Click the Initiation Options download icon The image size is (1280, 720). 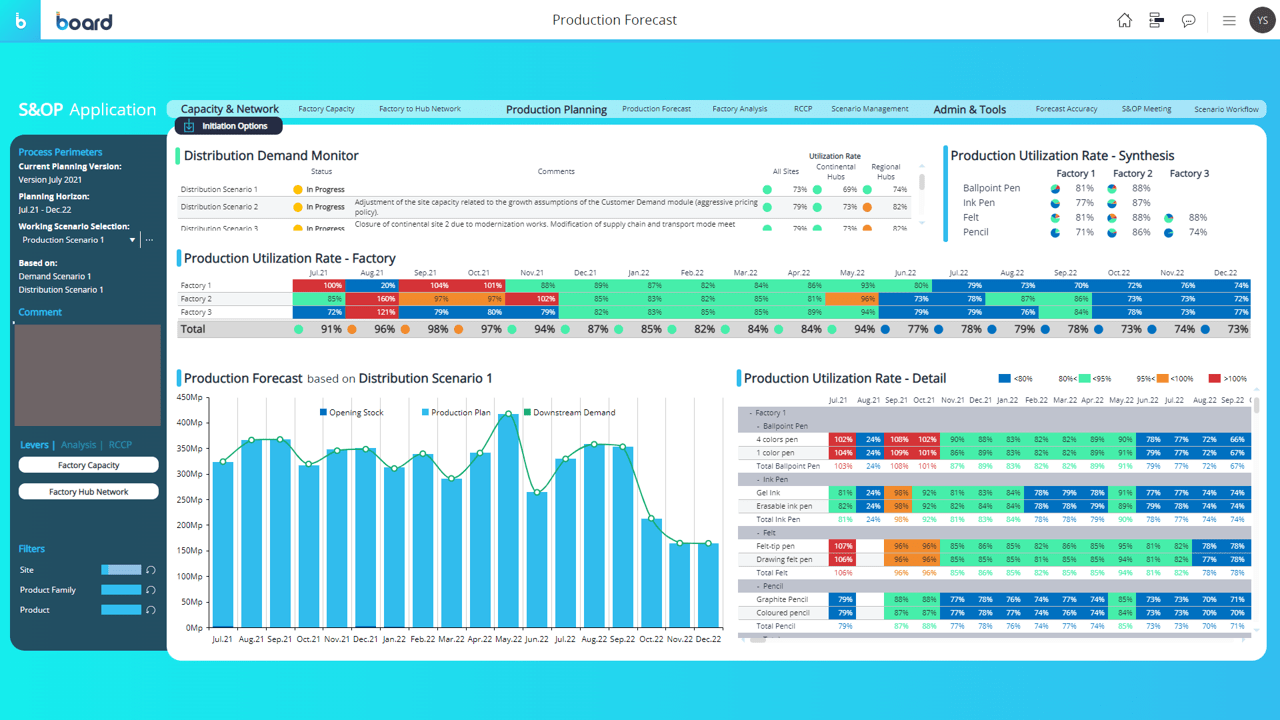[190, 126]
